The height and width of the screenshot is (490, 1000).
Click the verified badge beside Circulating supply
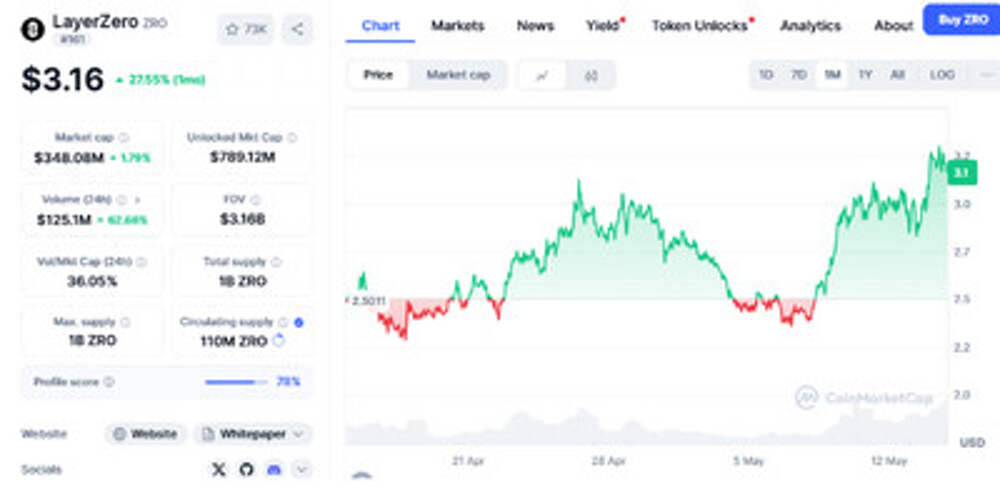point(298,322)
